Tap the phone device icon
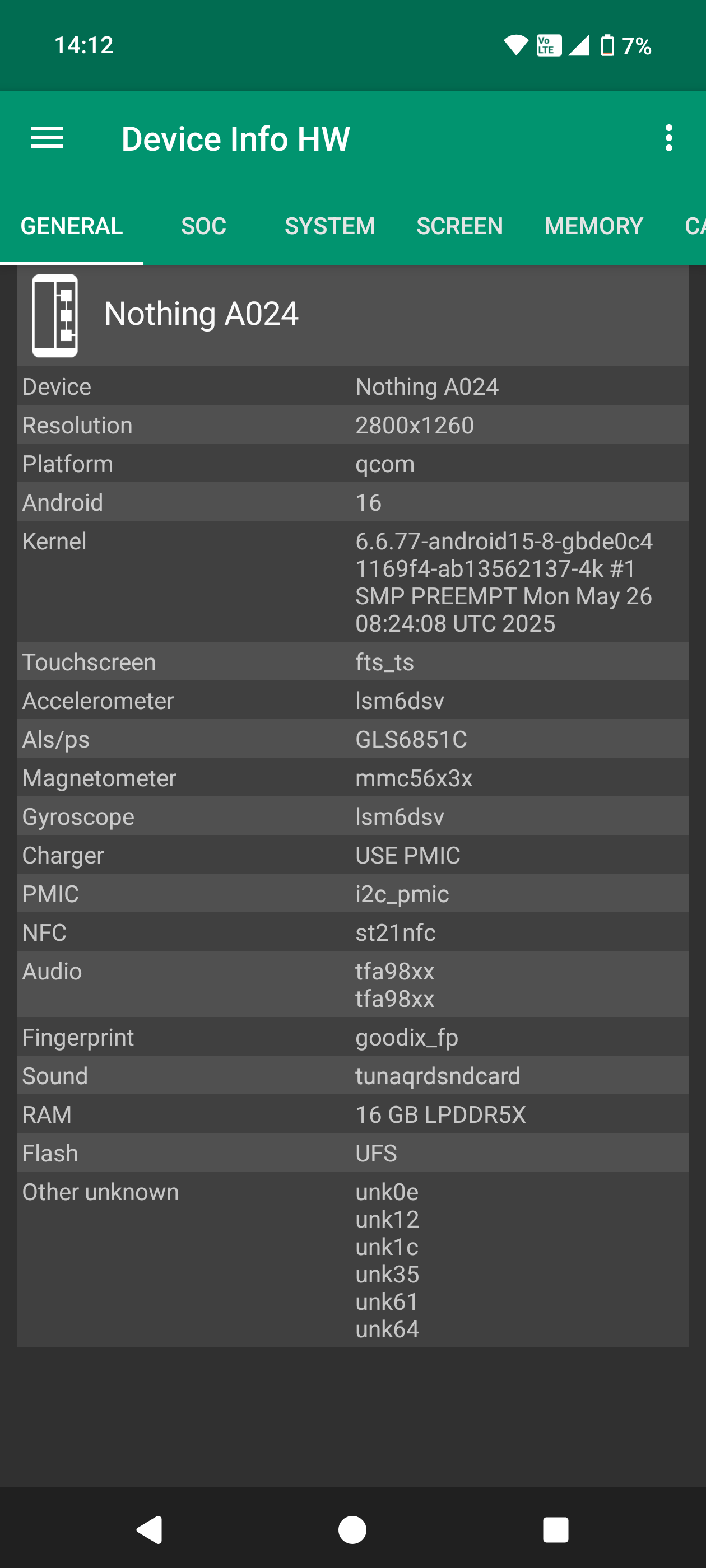The height and width of the screenshot is (1568, 706). pyautogui.click(x=55, y=315)
